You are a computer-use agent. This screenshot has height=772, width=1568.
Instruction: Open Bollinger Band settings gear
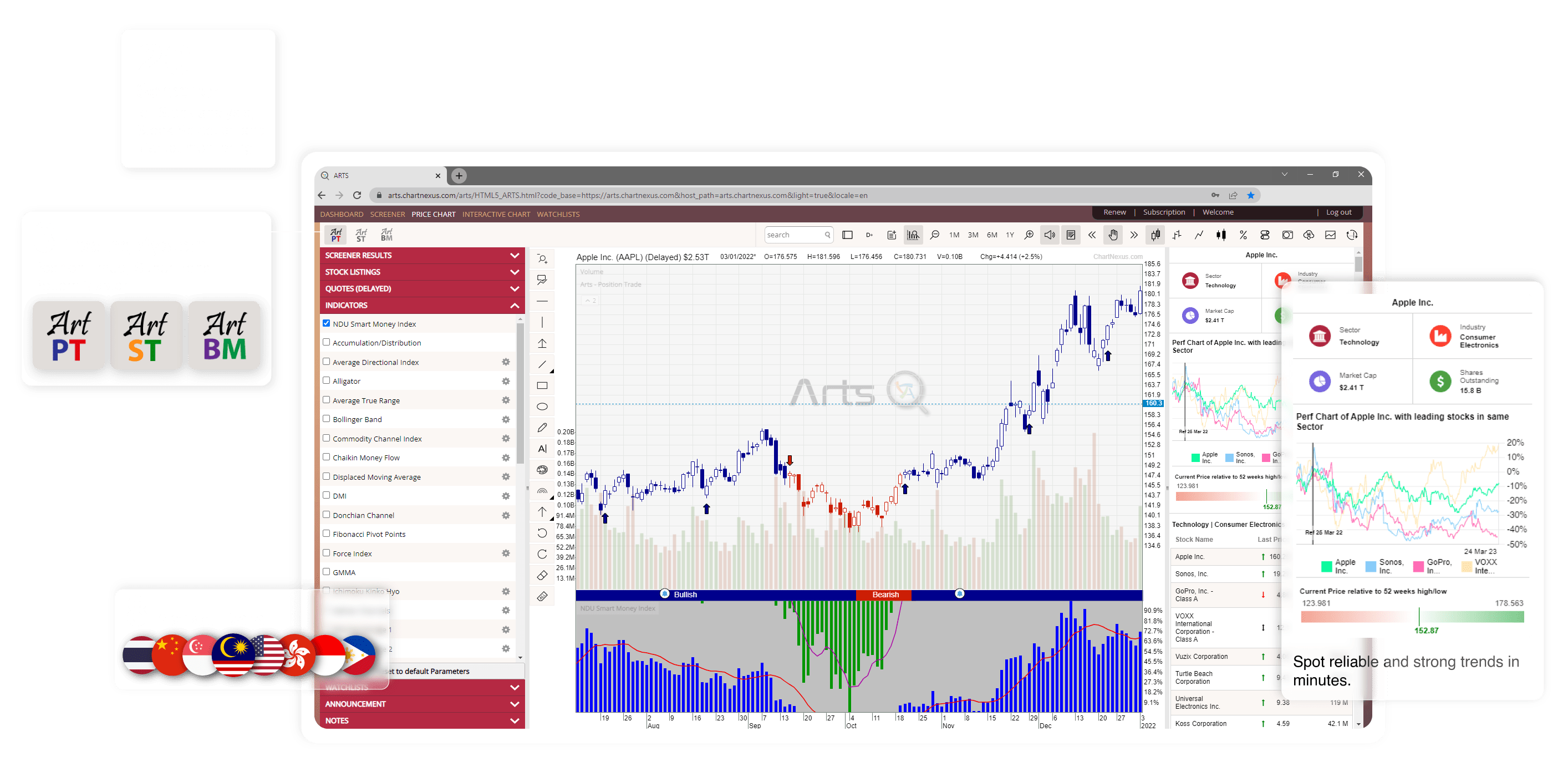pos(506,419)
